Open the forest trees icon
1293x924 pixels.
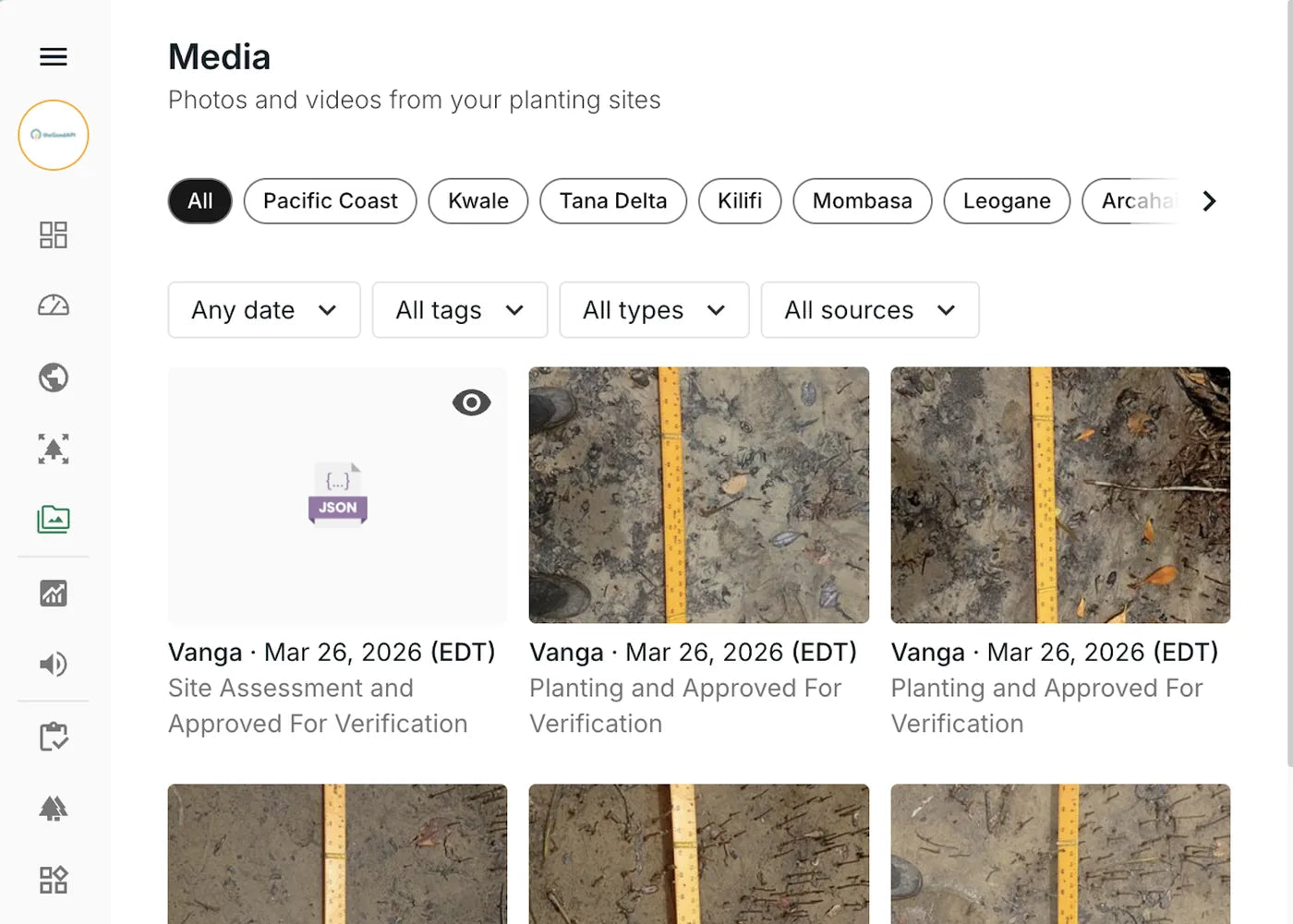(x=54, y=809)
